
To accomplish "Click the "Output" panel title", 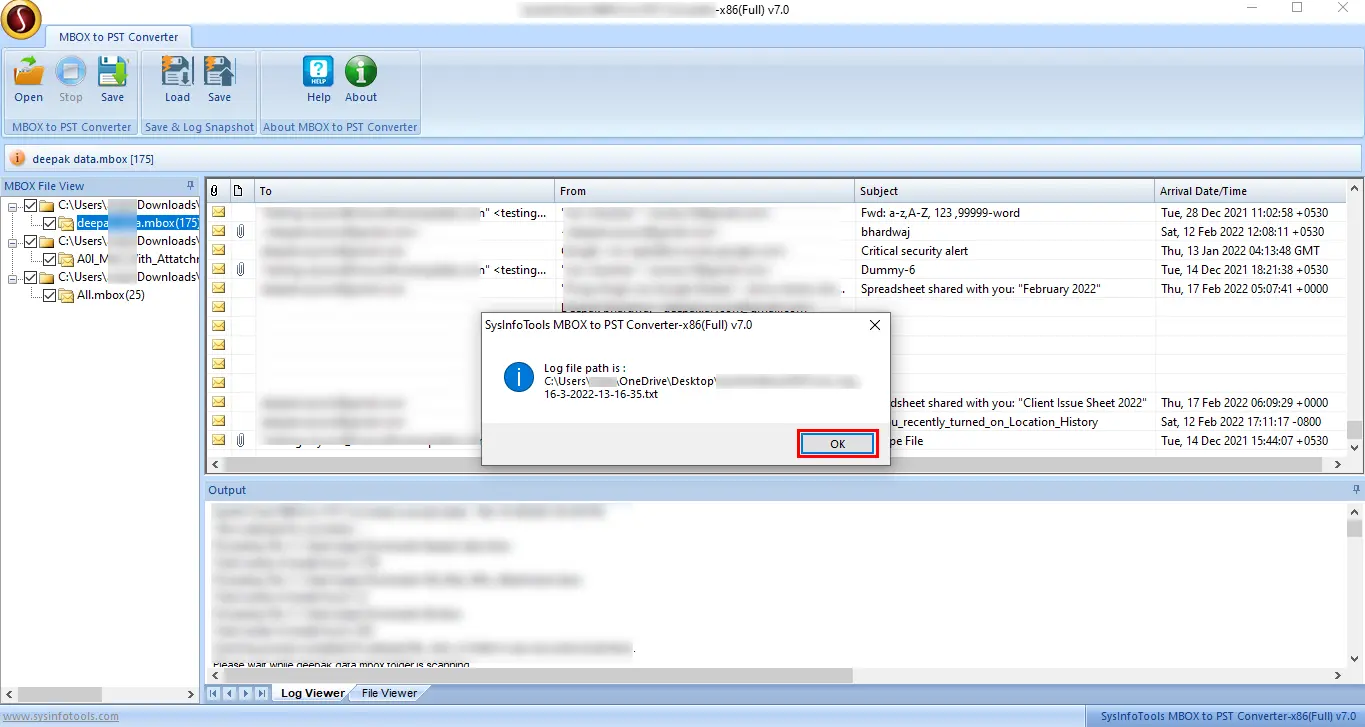I will pyautogui.click(x=227, y=490).
